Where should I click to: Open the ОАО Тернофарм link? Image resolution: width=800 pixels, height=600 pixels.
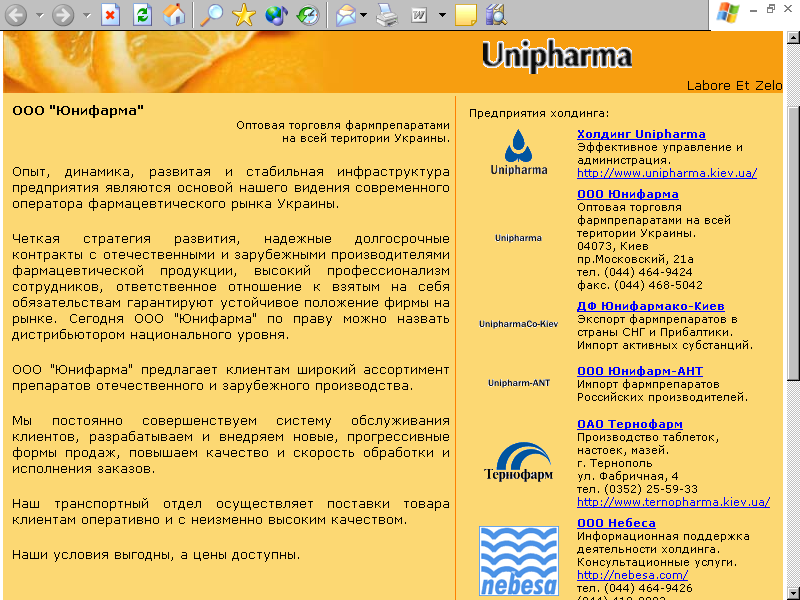point(630,424)
